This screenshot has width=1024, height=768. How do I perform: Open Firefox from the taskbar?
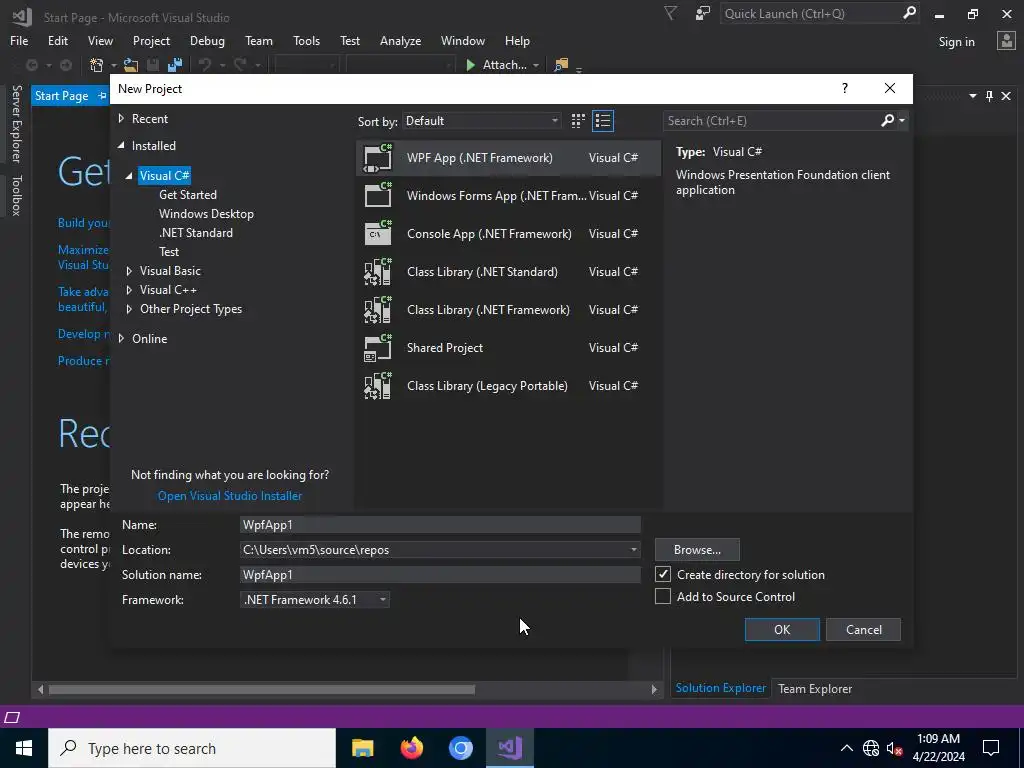tap(411, 748)
